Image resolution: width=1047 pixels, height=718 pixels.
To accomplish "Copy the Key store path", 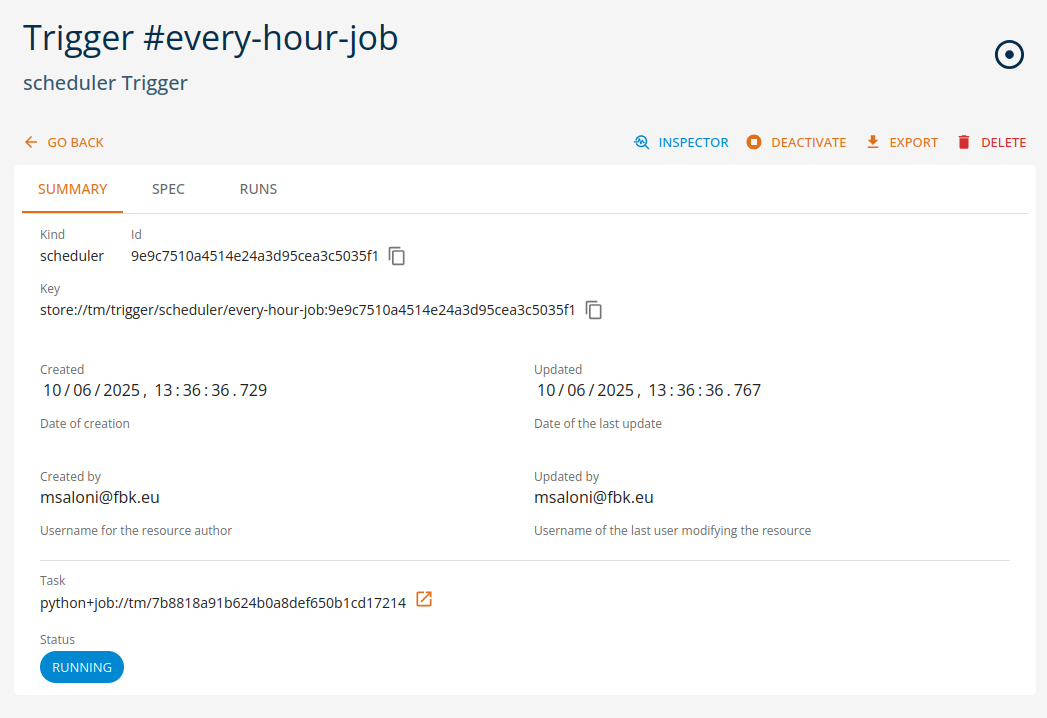I will (594, 310).
